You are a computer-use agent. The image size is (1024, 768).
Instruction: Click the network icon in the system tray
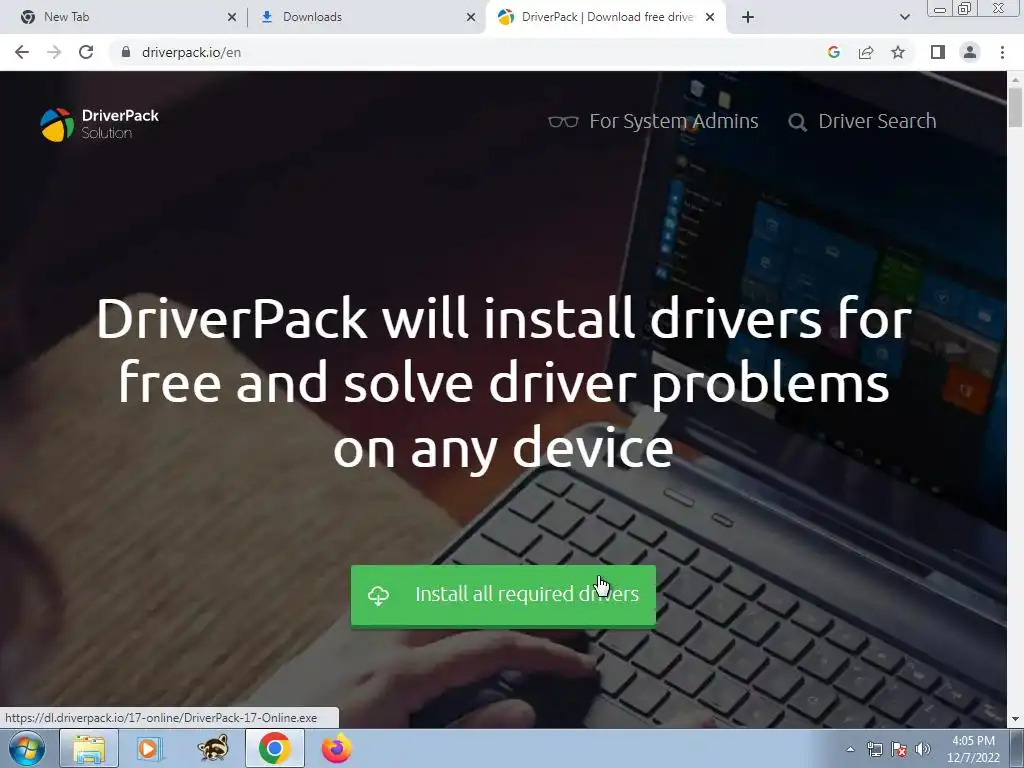(874, 750)
